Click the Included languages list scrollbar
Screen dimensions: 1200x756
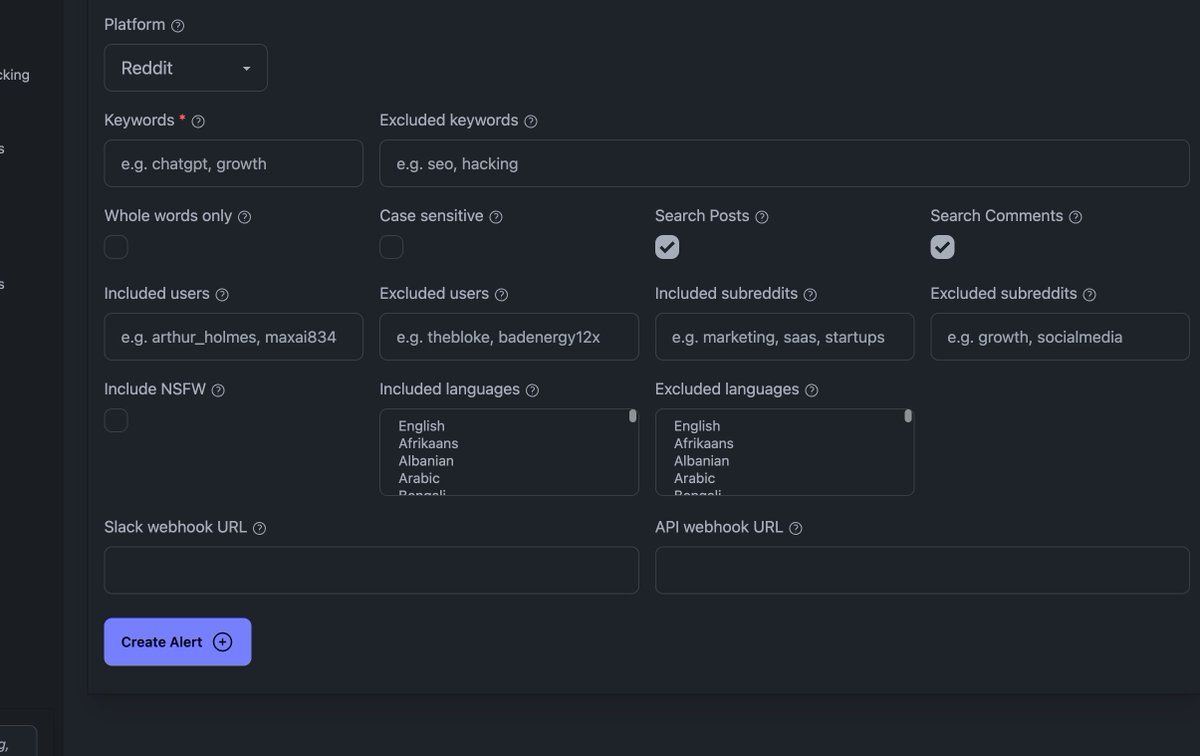coord(633,415)
